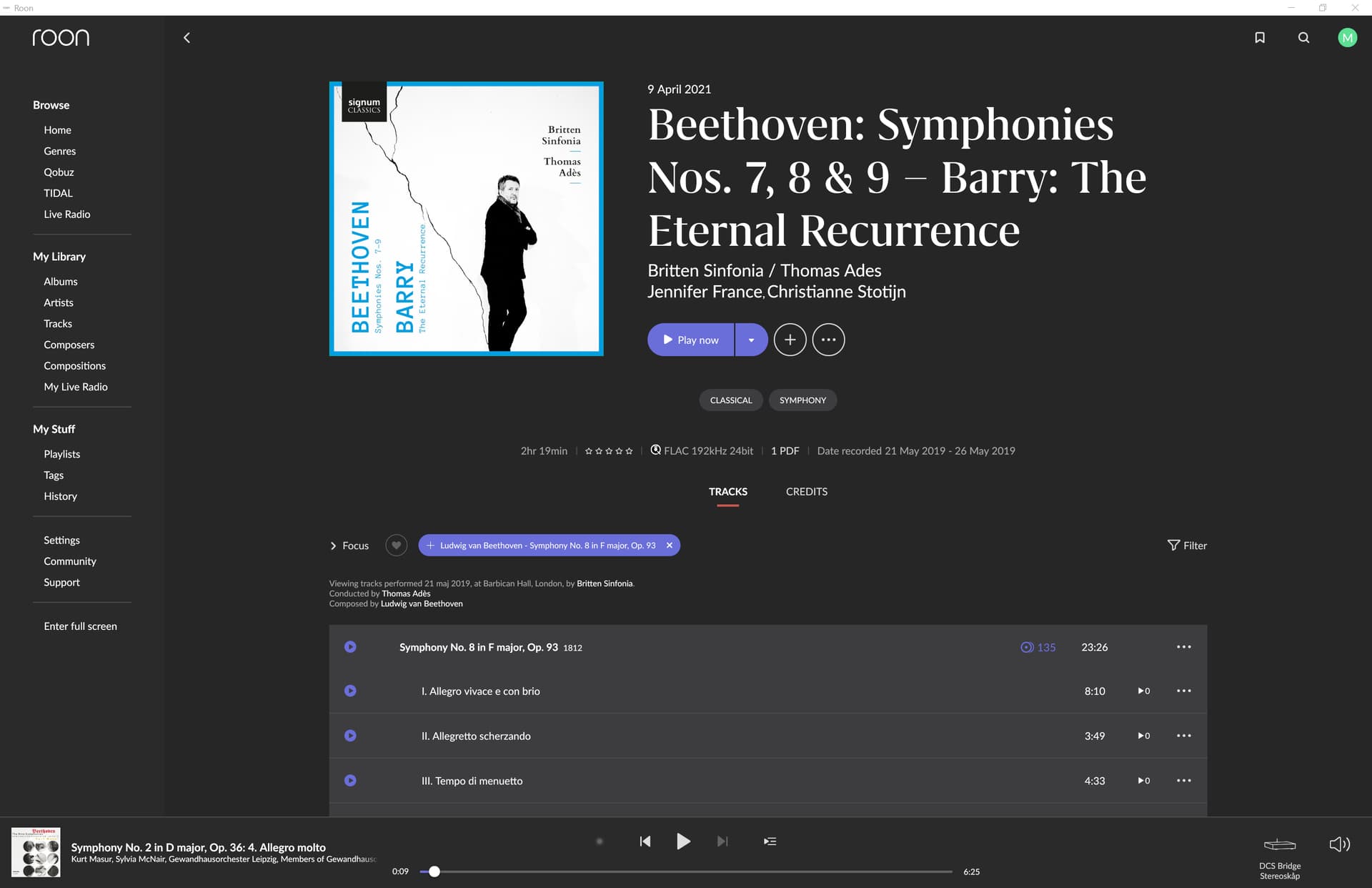Open Qobuz in sidebar
The image size is (1372, 888).
click(x=59, y=172)
